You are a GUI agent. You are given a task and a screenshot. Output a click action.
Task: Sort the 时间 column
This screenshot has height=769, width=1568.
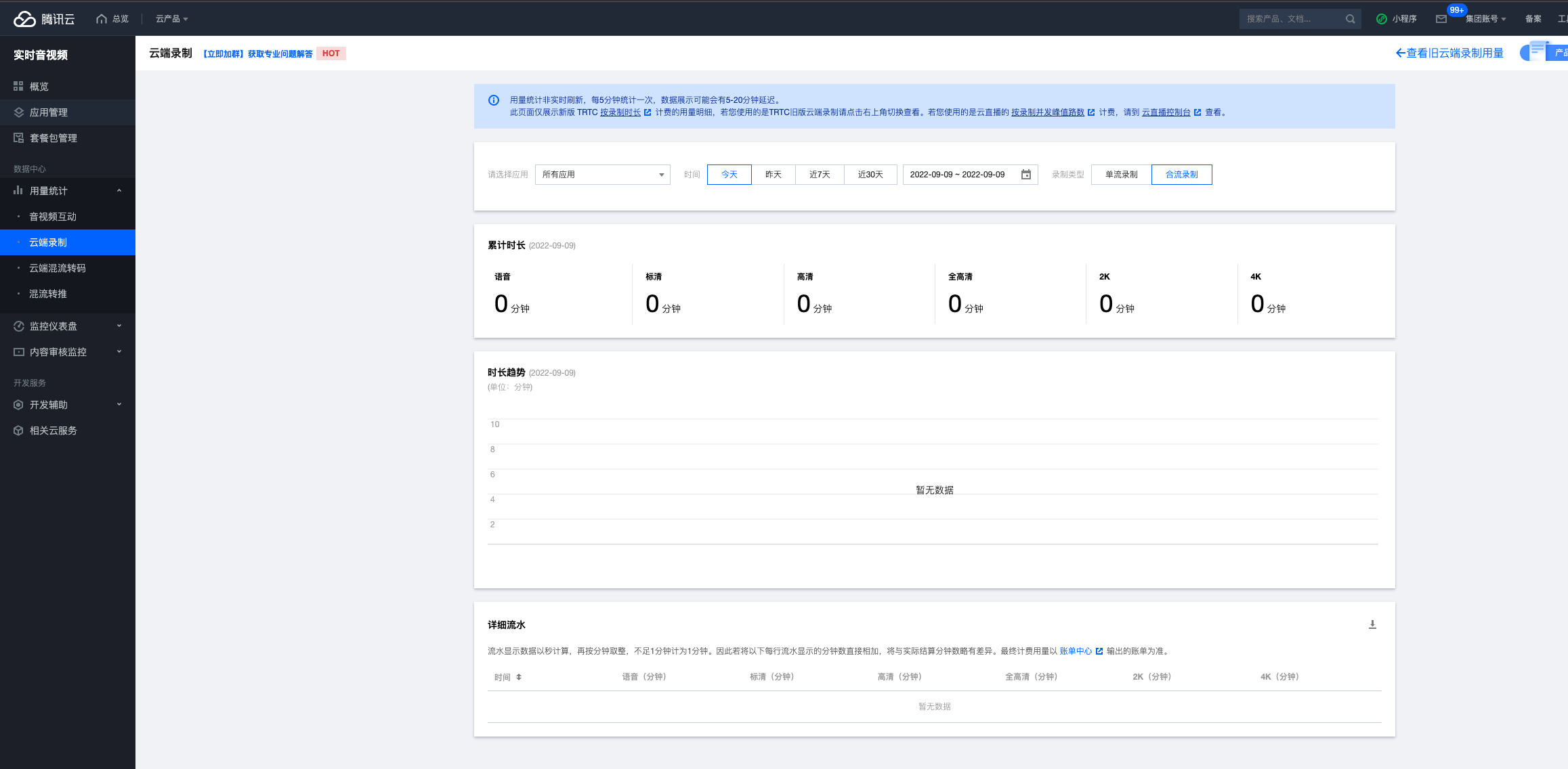[519, 677]
